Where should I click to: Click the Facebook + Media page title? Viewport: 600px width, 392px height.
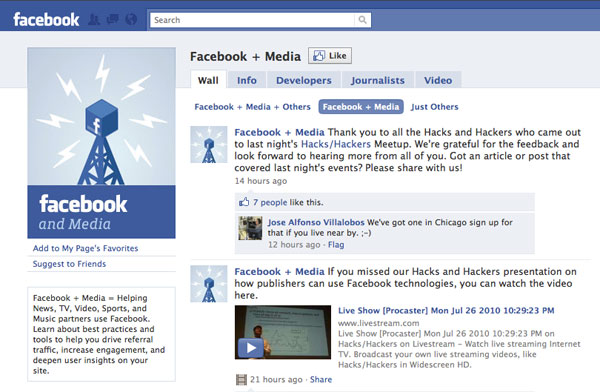[245, 57]
